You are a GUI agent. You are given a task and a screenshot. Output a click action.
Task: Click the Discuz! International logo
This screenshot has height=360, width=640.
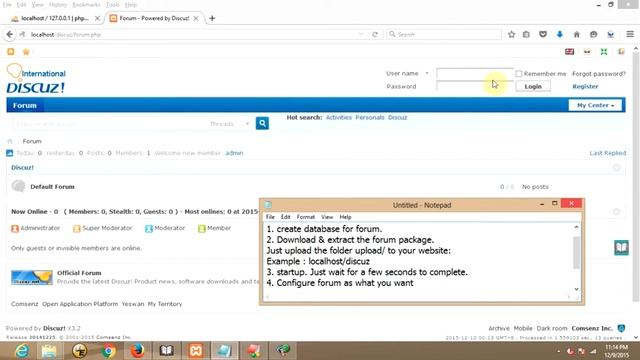[x=36, y=79]
